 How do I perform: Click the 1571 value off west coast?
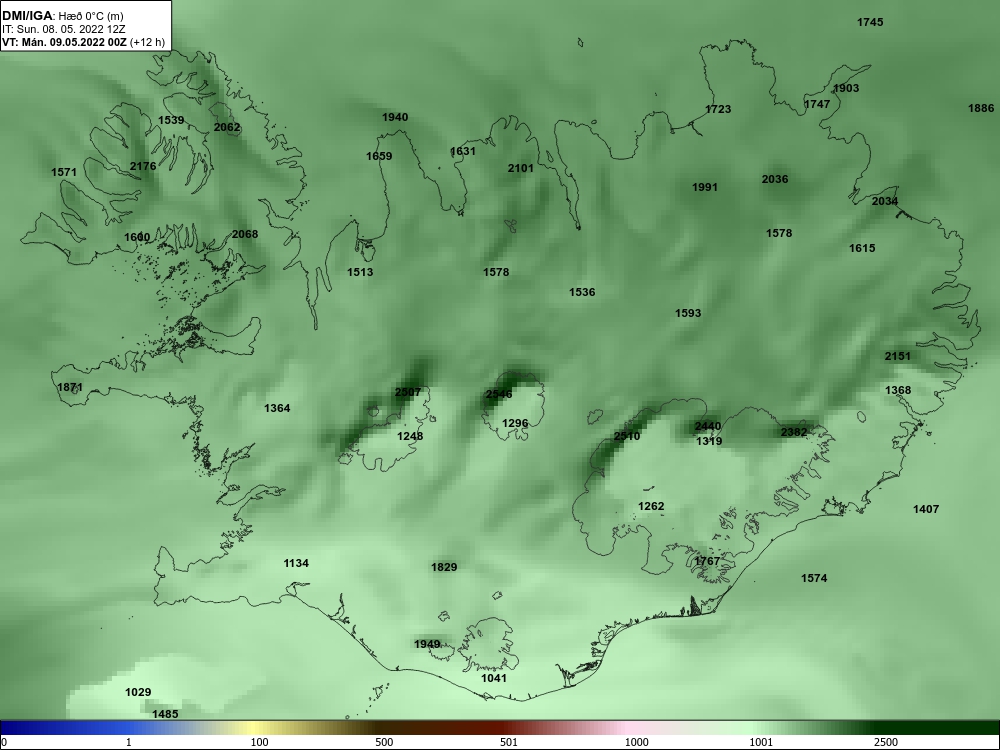pos(64,172)
